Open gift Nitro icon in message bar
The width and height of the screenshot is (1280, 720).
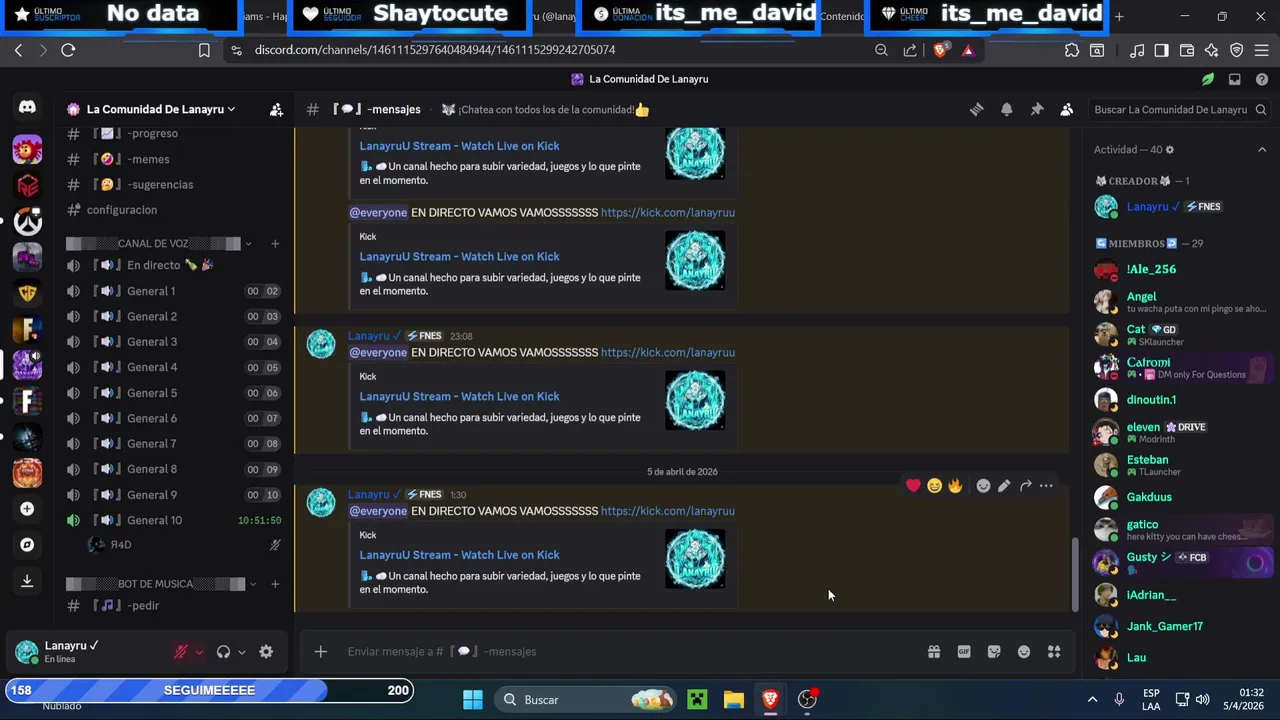pos(934,651)
